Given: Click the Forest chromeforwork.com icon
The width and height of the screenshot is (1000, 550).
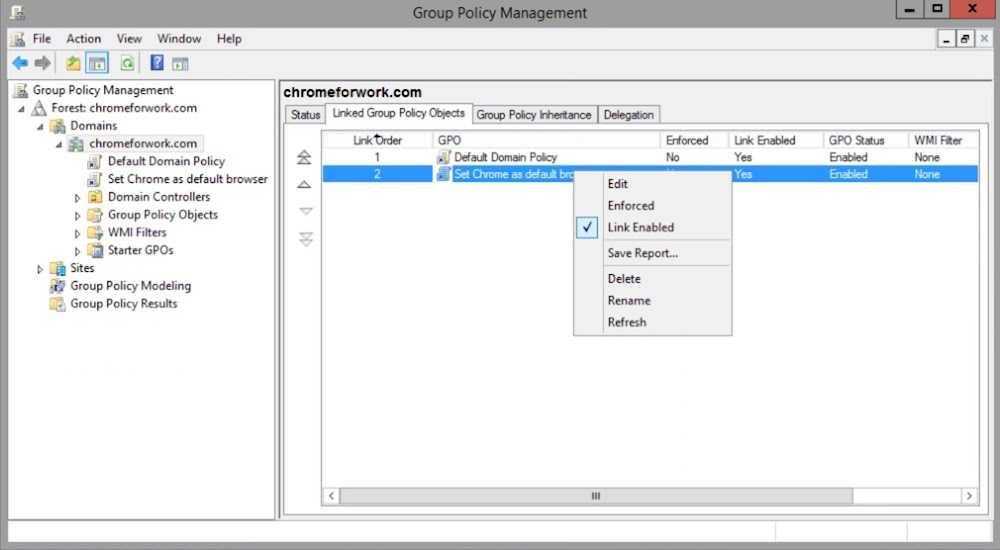Looking at the screenshot, I should pyautogui.click(x=40, y=108).
